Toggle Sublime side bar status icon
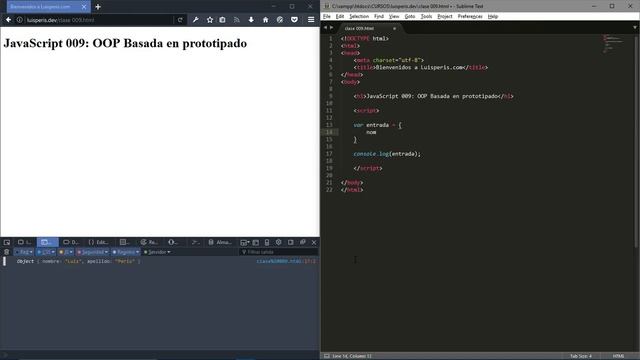The image size is (640, 360). pos(327,356)
